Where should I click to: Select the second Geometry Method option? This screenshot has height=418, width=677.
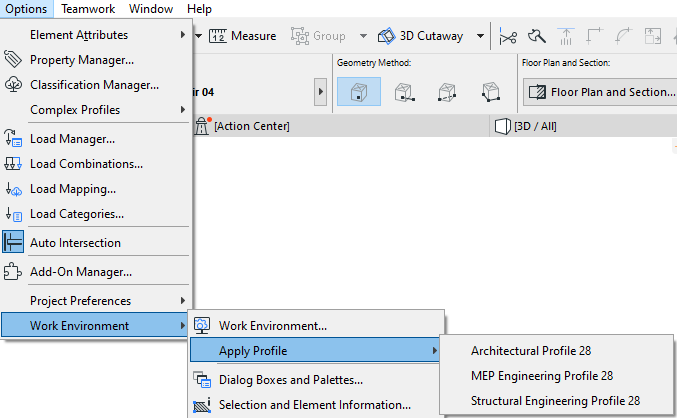click(404, 92)
